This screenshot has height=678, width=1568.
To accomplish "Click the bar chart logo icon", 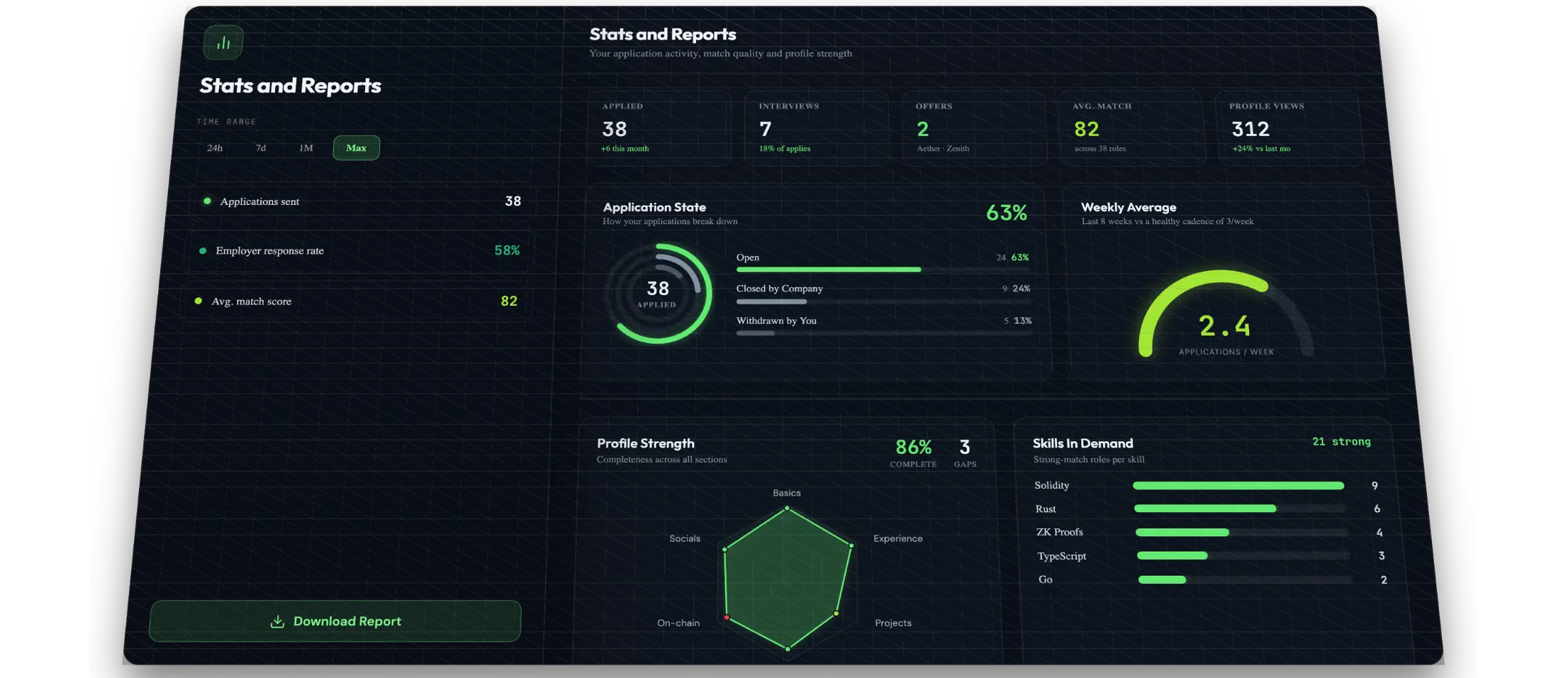I will pos(223,43).
